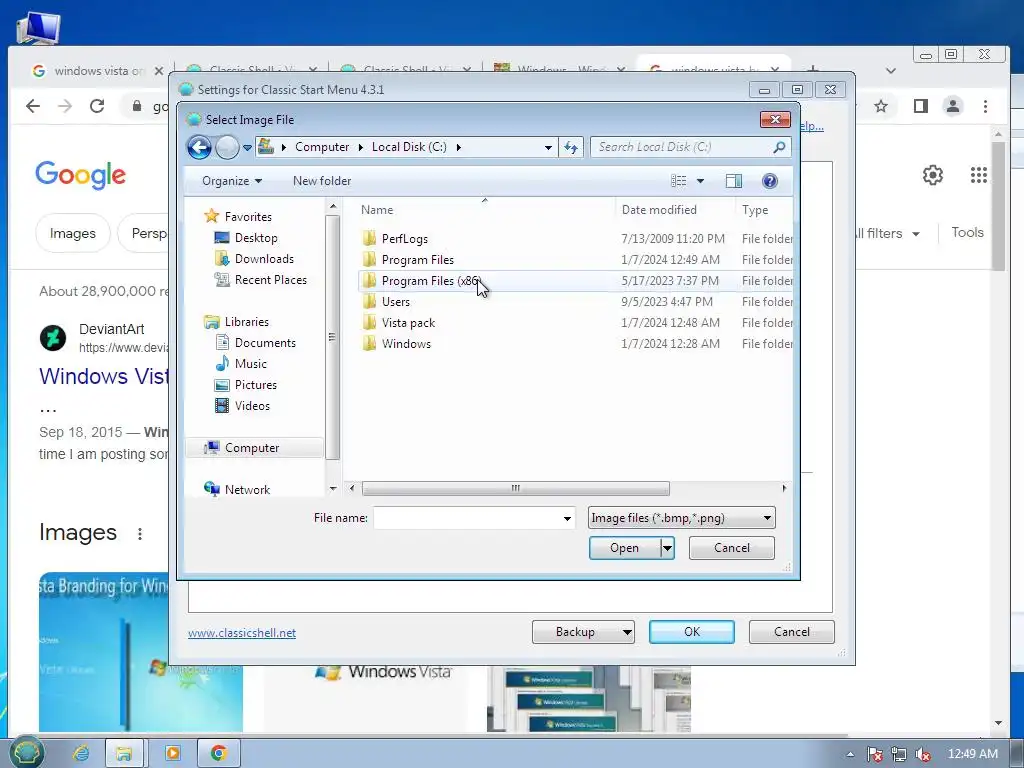1024x768 pixels.
Task: Click Local Disk (C:) in address breadcrumb
Action: 409,147
